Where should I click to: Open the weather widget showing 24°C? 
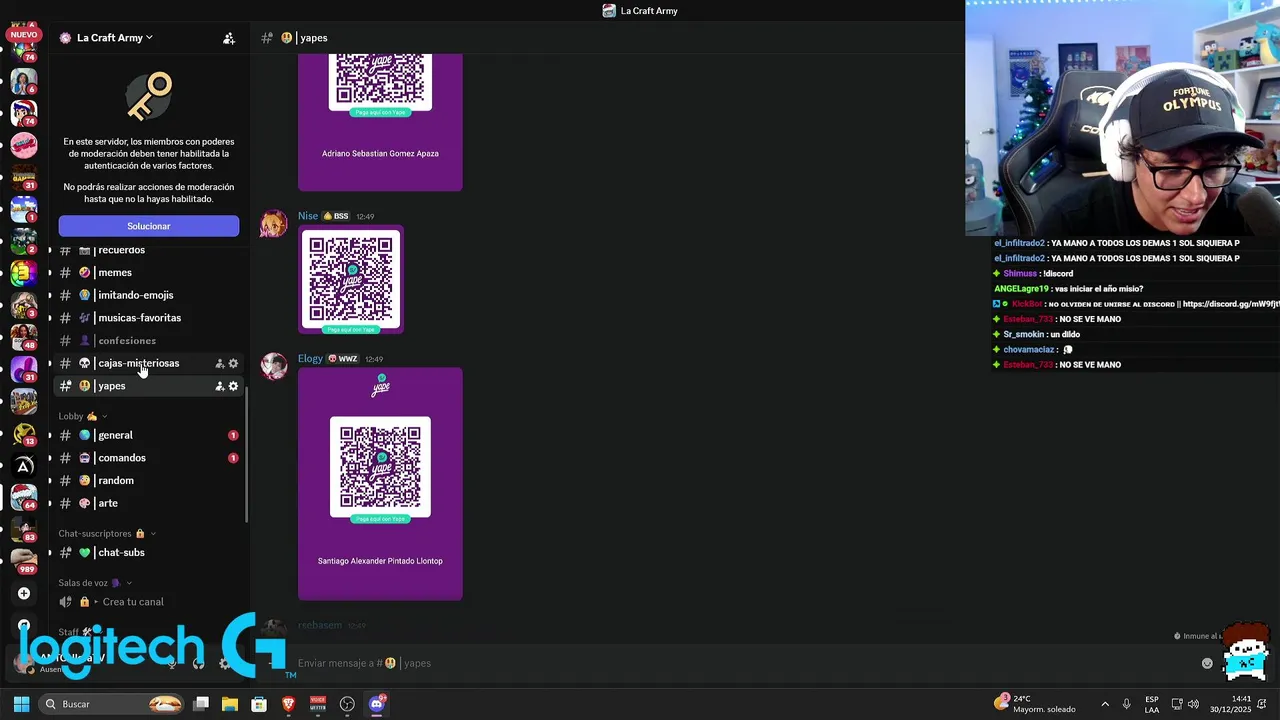click(x=1035, y=704)
